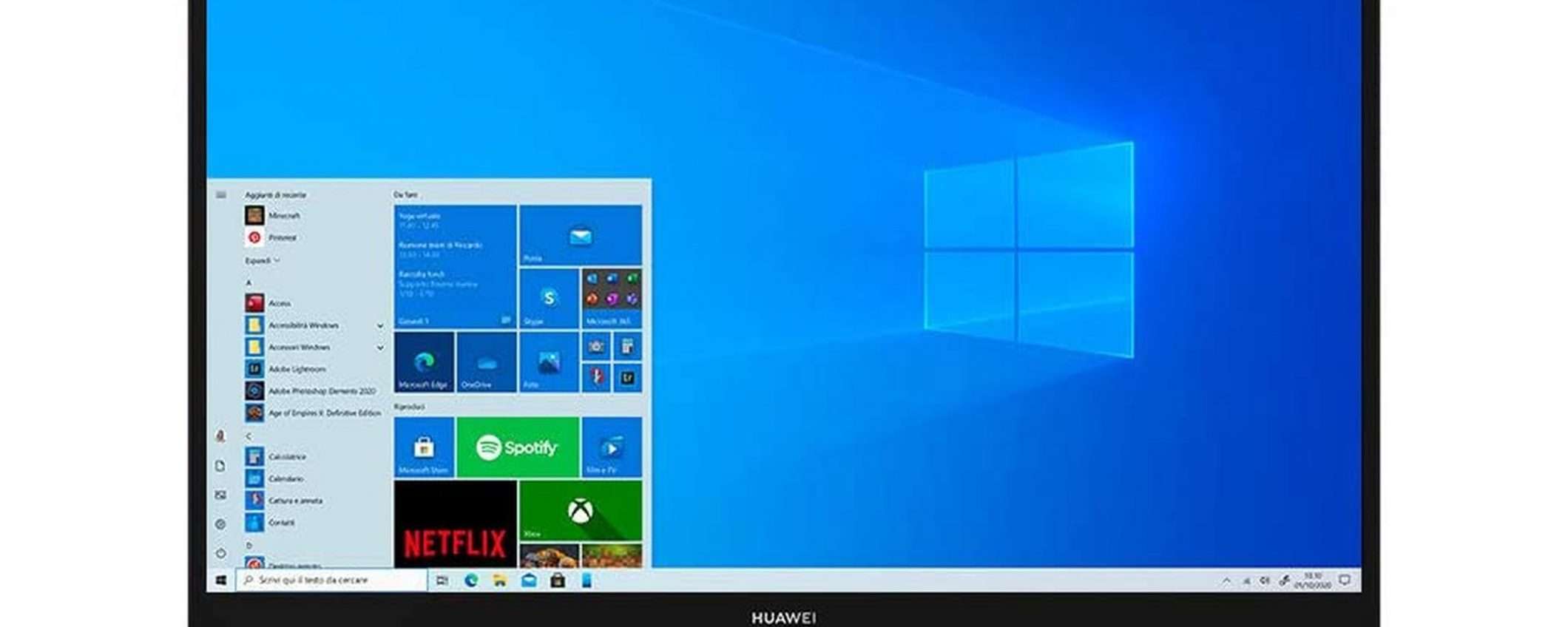Open Calendario in the app list

[275, 478]
